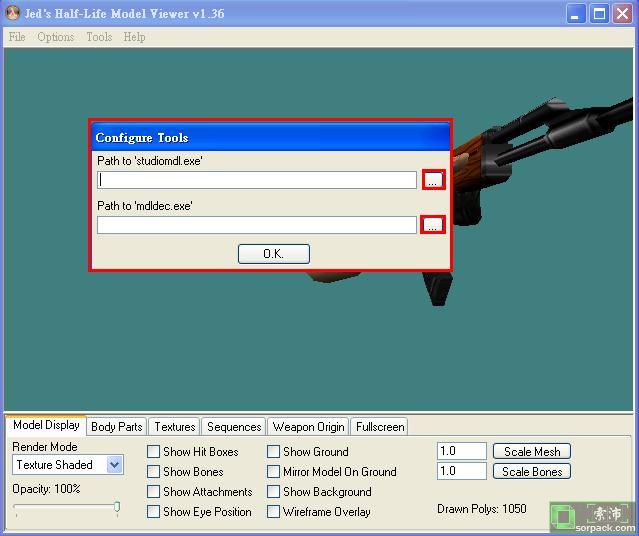Enable Show Background checkbox
Screen dimensions: 639x536
click(273, 492)
